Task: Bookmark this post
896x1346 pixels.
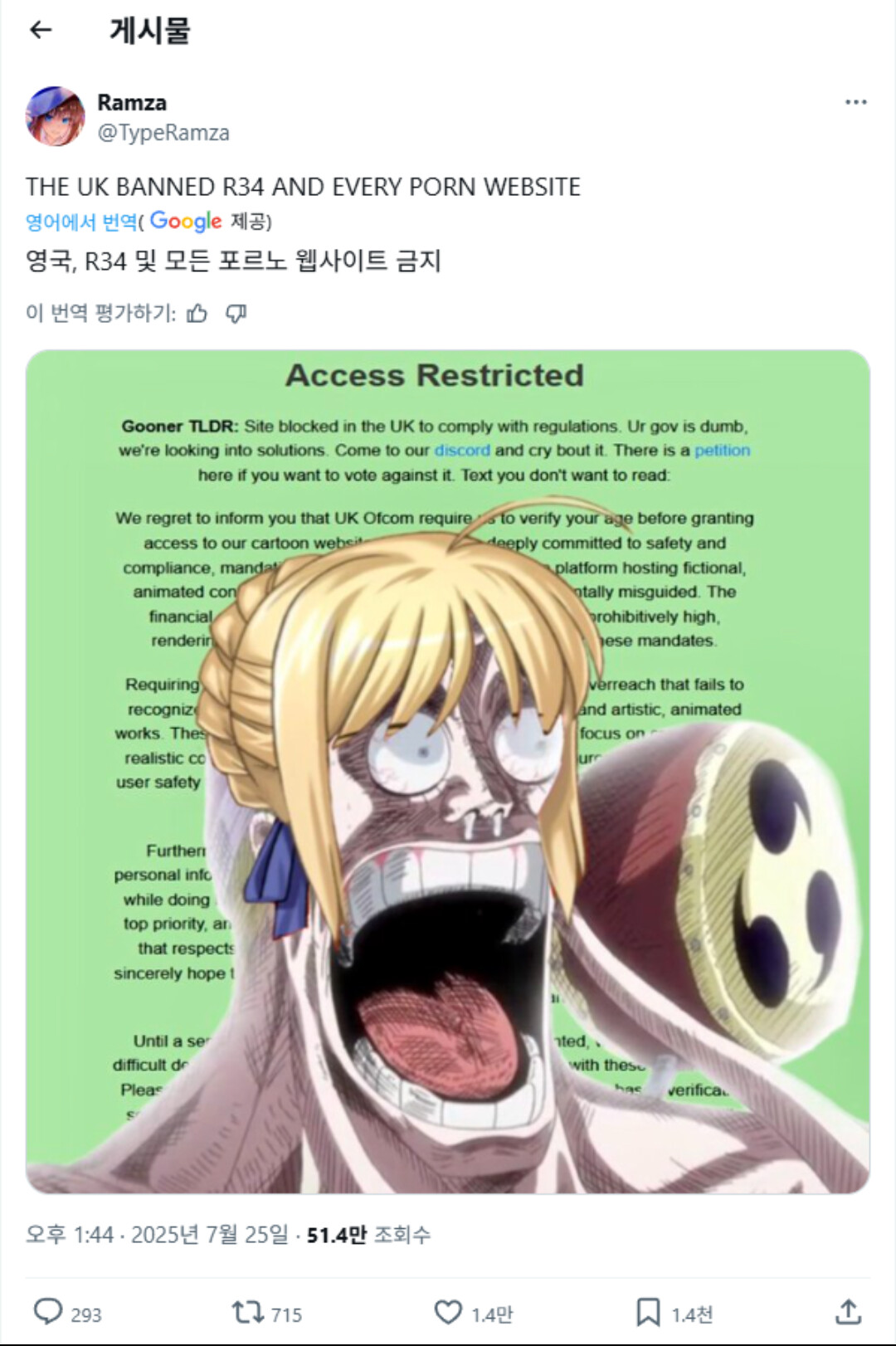Action: (x=648, y=1312)
